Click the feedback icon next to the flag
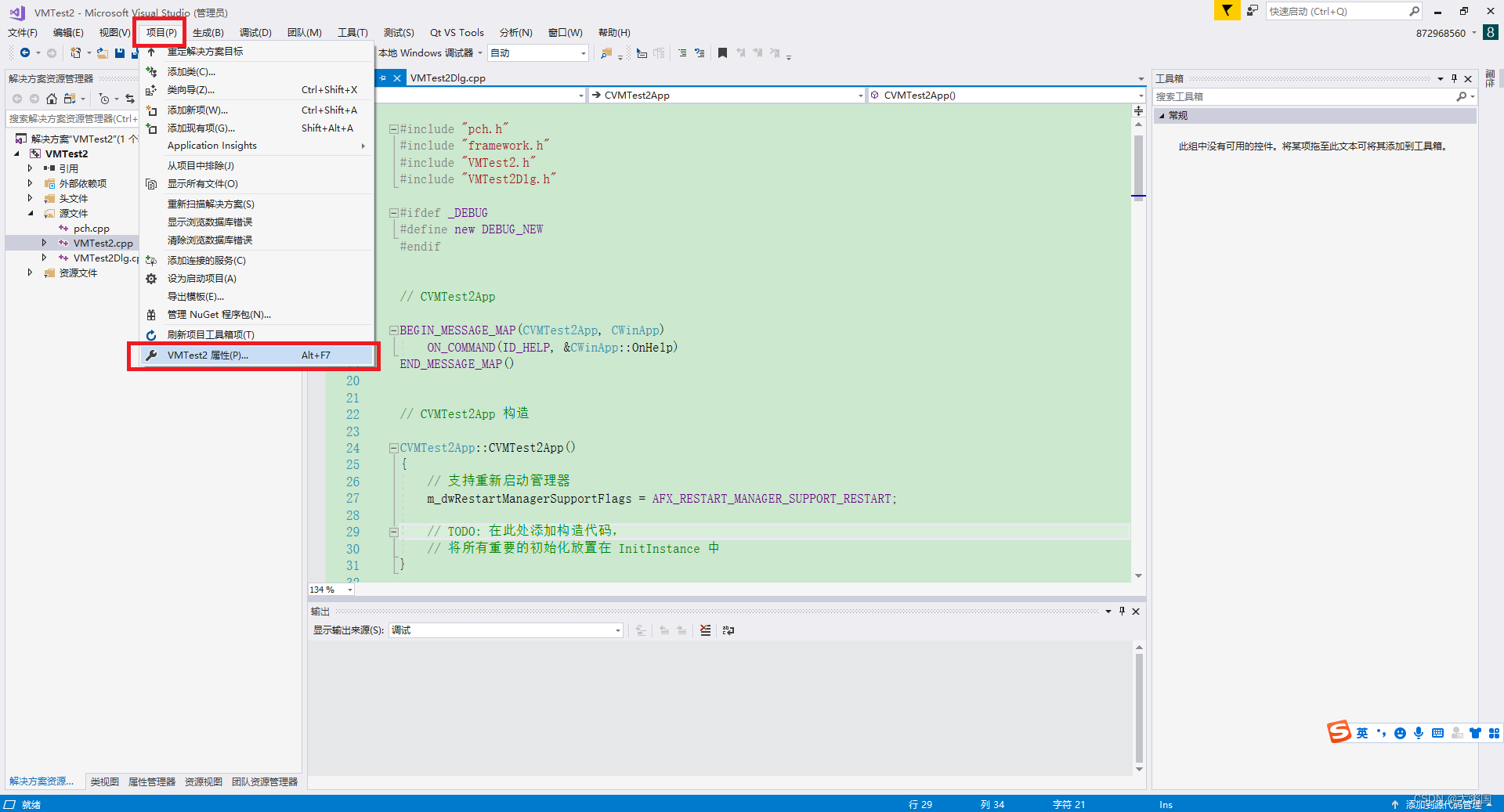Viewport: 1504px width, 812px height. (1253, 10)
